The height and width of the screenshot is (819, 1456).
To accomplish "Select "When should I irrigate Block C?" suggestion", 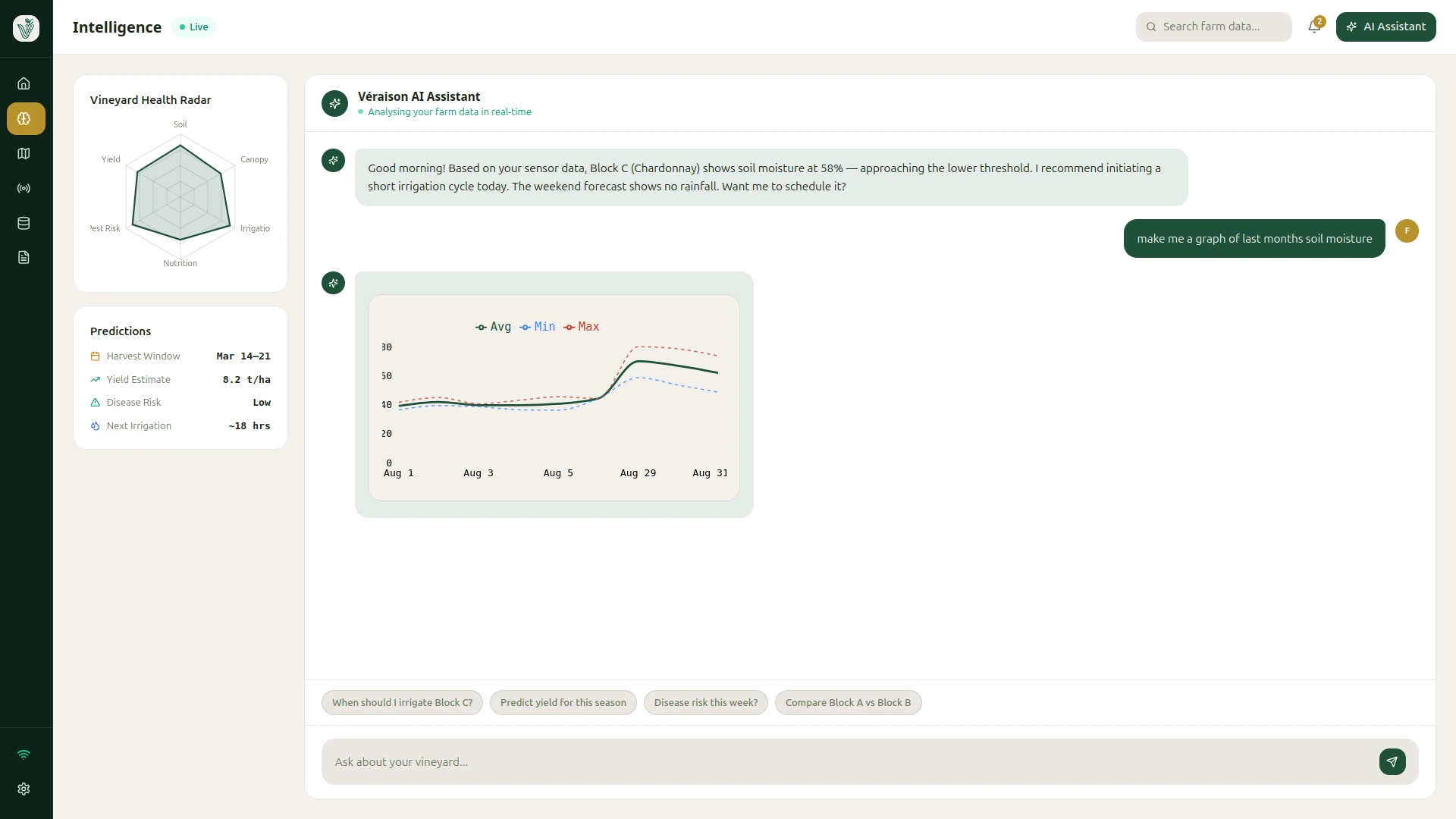I will click(x=402, y=703).
